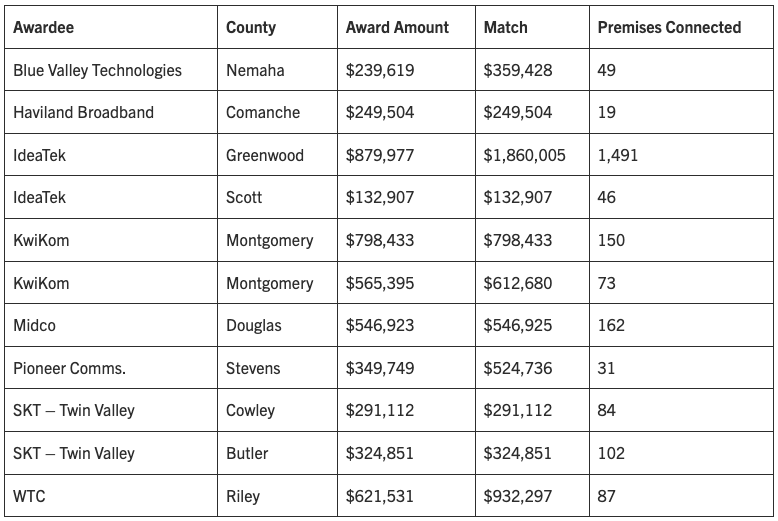Click the 1,491 premises connected value
The height and width of the screenshot is (521, 778).
(617, 156)
